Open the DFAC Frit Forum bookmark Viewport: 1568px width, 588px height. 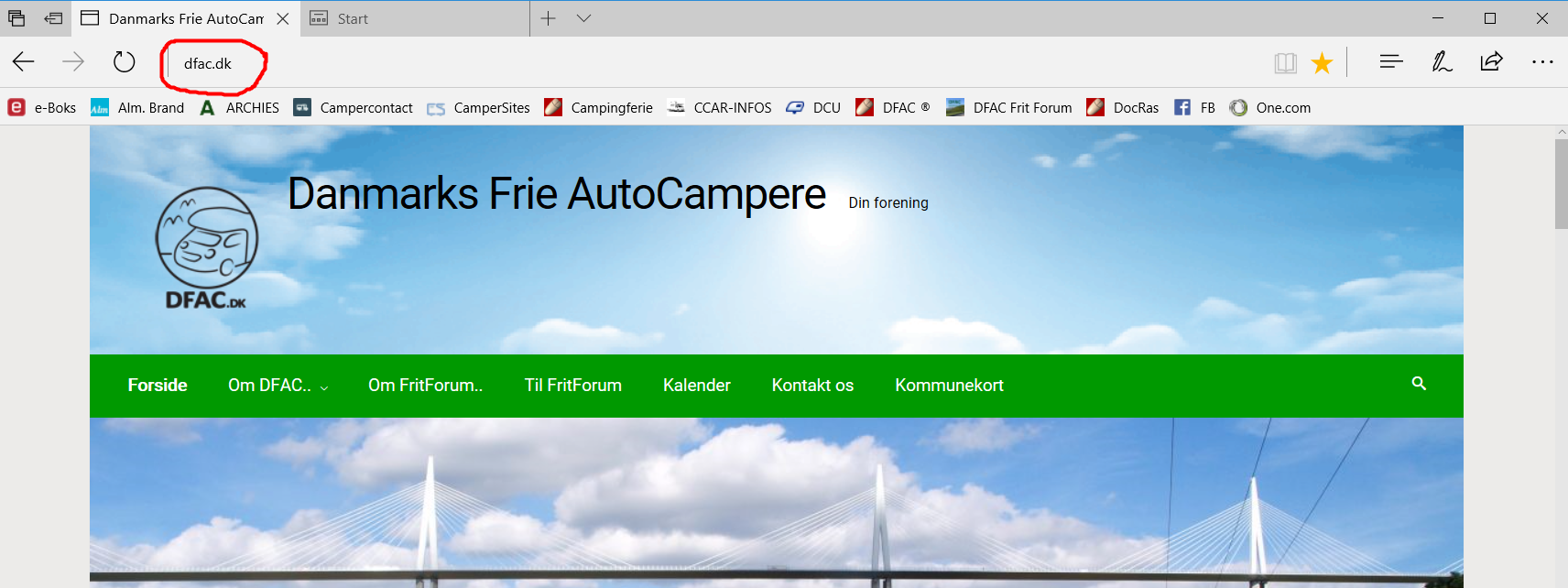[1009, 108]
